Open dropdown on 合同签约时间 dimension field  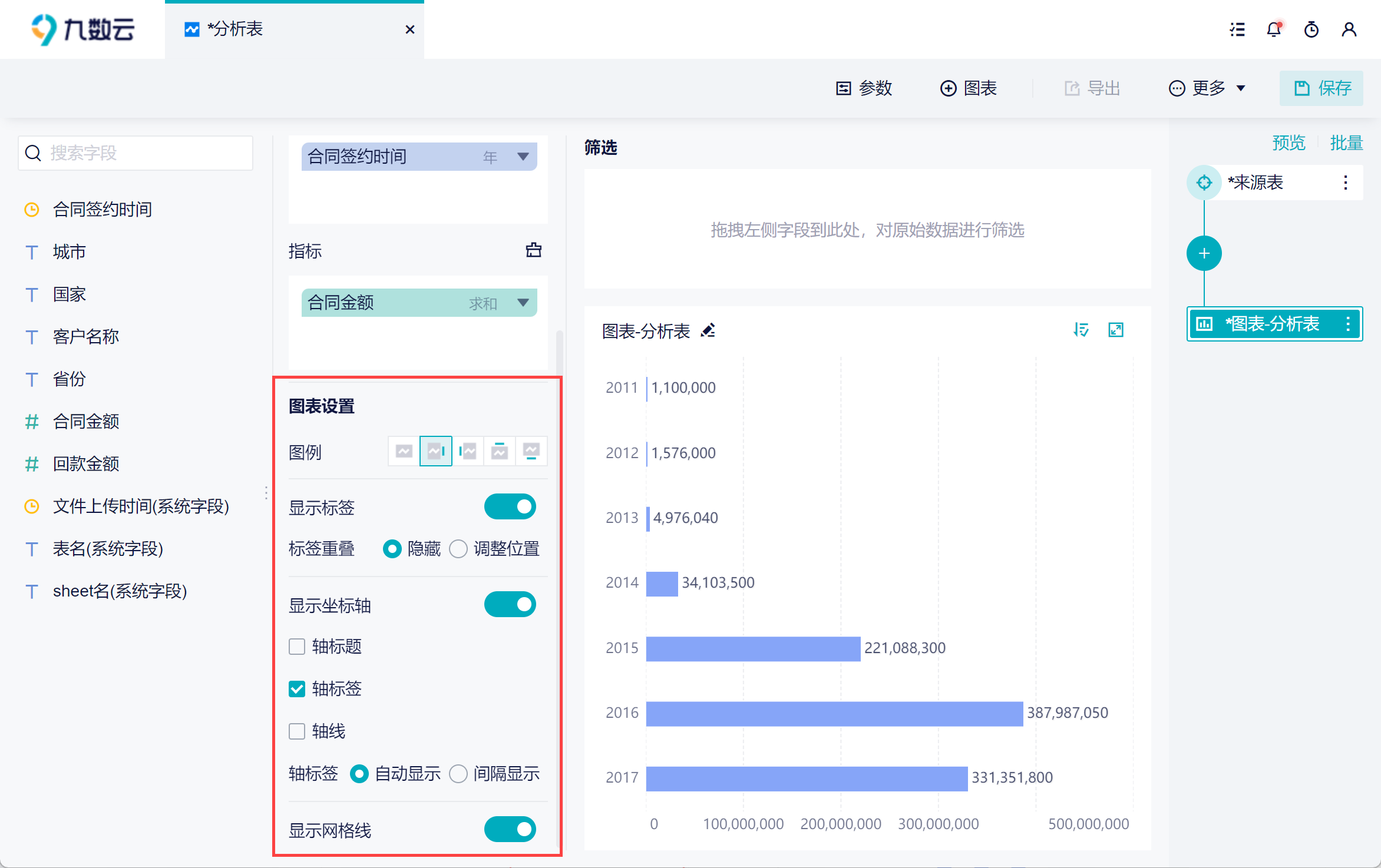[x=523, y=157]
